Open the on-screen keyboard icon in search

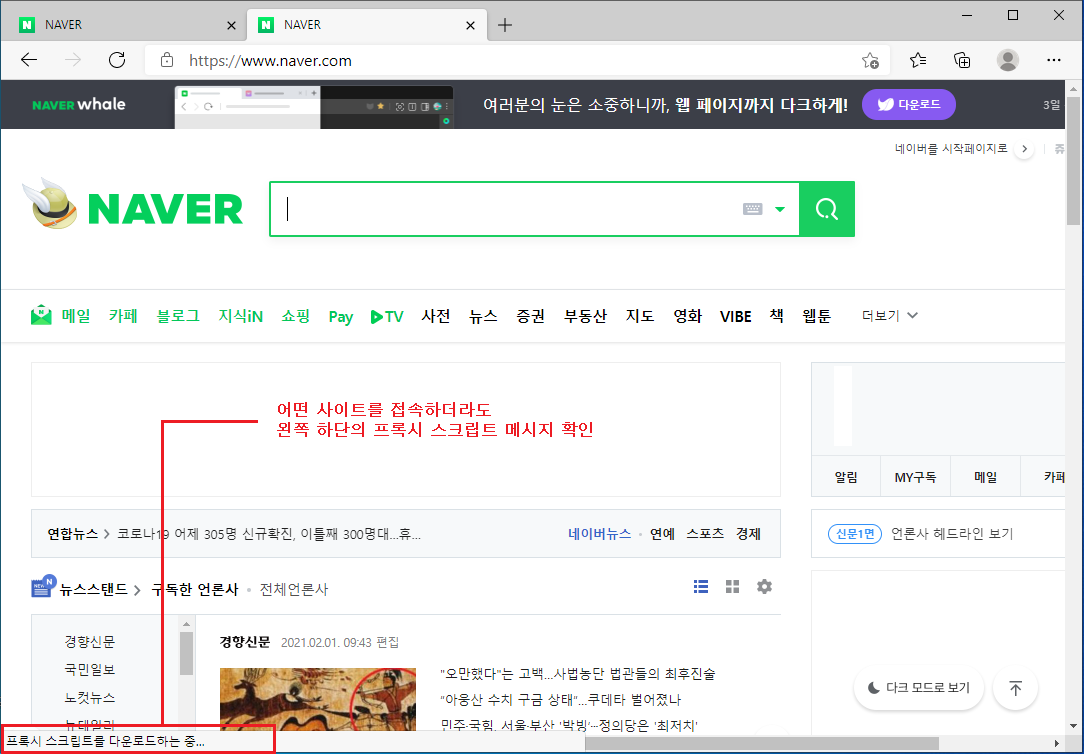click(753, 209)
